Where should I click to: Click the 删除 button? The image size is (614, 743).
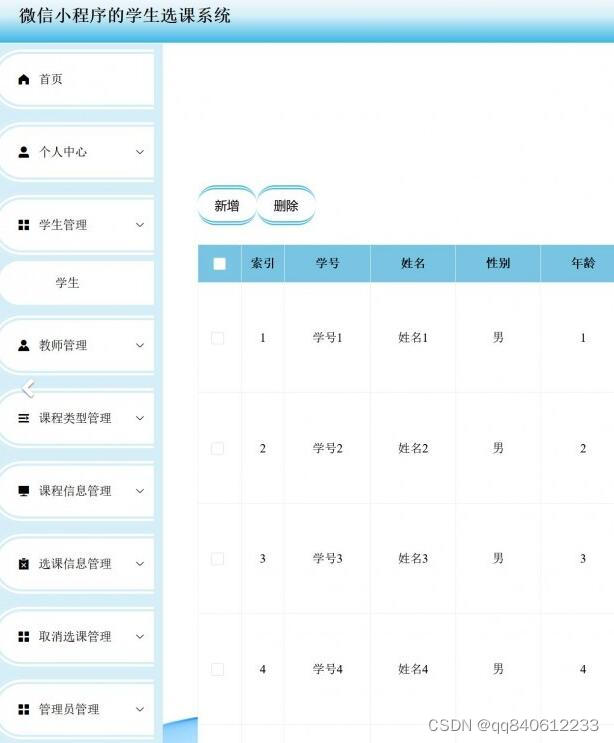(286, 206)
